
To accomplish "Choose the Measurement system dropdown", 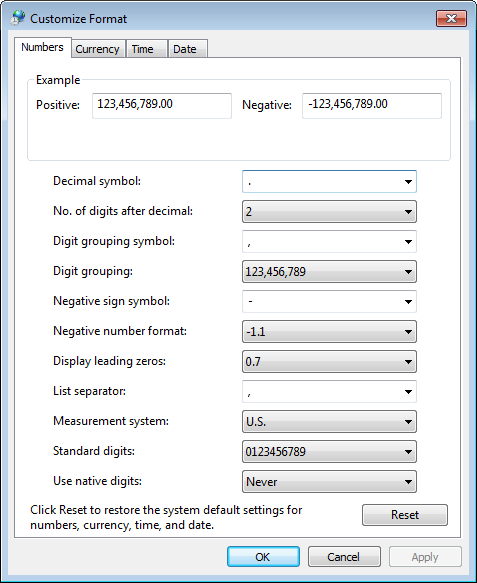I will [x=329, y=422].
